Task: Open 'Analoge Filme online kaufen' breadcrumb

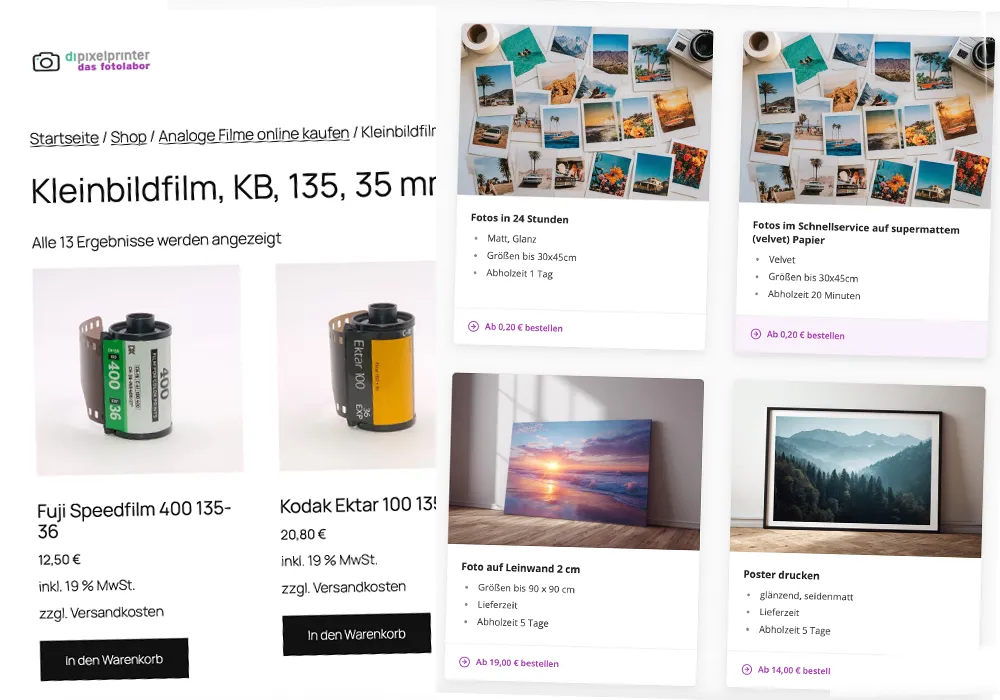Action: click(x=254, y=135)
